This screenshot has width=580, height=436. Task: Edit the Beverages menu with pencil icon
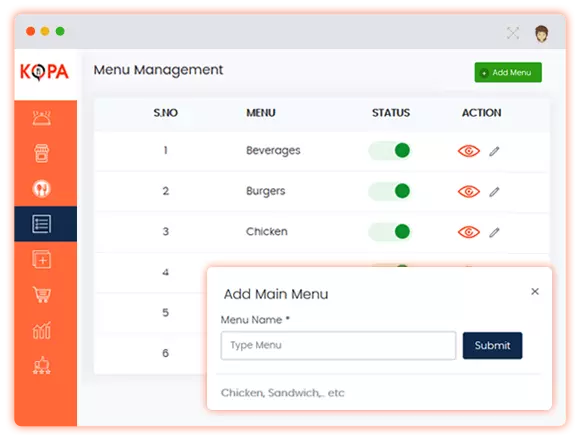pyautogui.click(x=495, y=151)
